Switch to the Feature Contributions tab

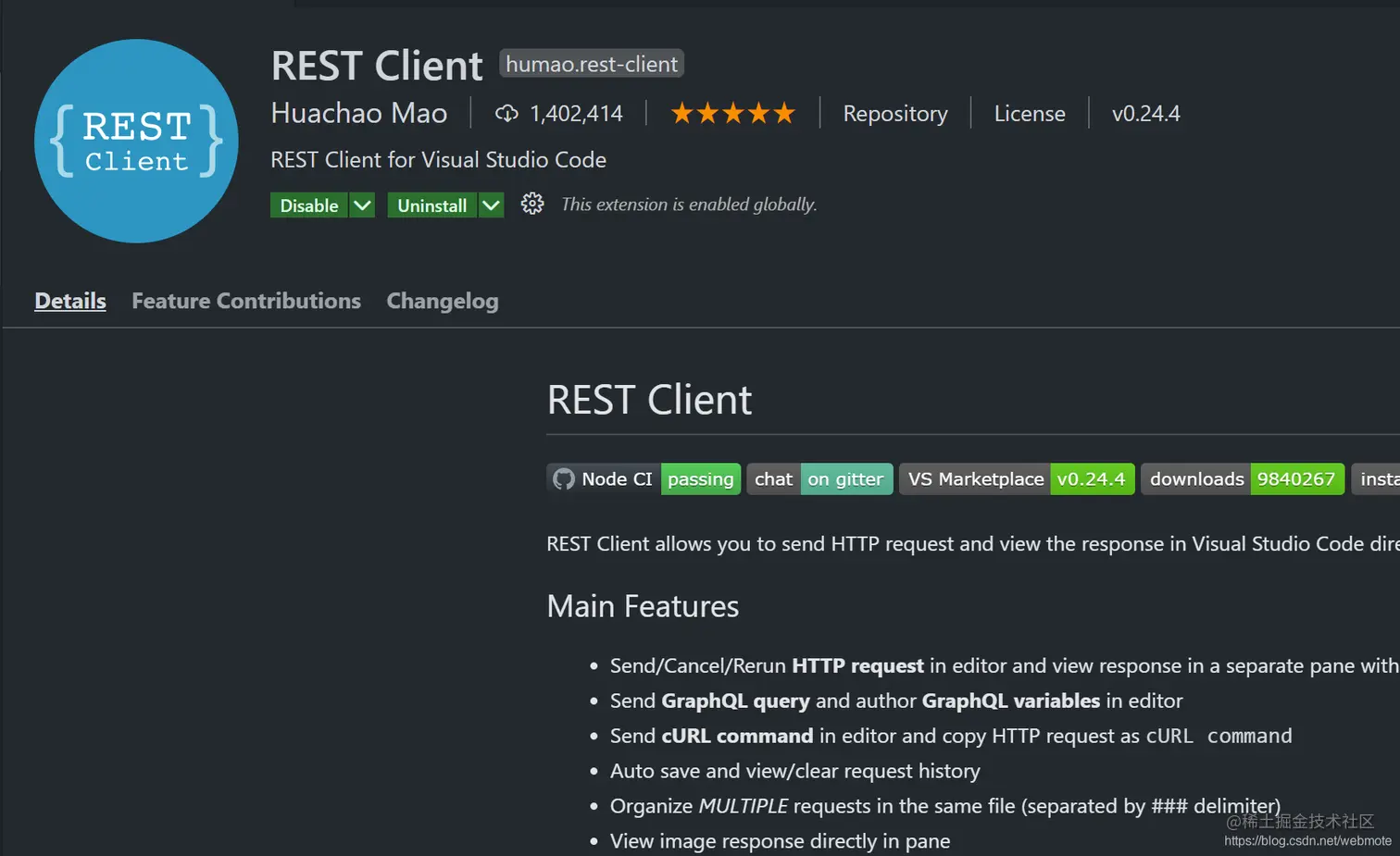[246, 301]
